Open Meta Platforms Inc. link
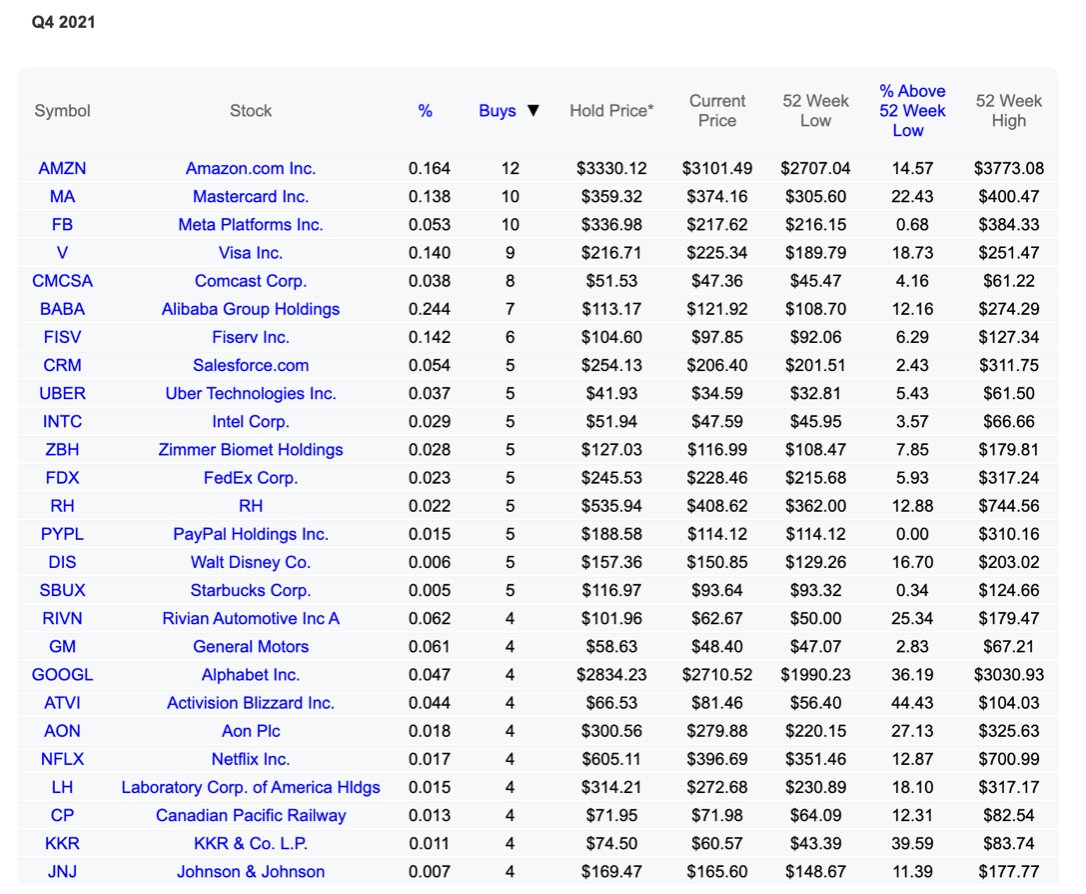Viewport: 1086px width, 894px height. (251, 224)
